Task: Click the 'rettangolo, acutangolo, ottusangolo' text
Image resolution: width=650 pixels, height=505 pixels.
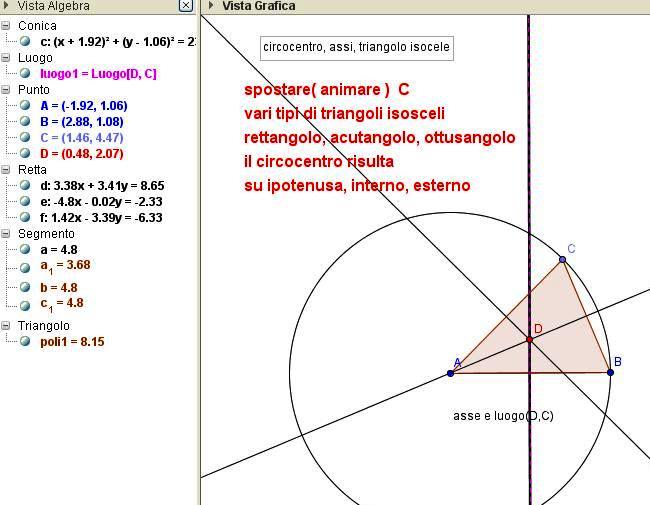Action: click(380, 138)
